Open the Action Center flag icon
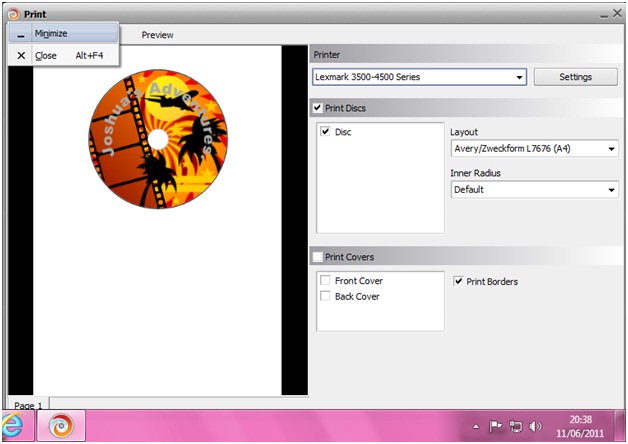The image size is (628, 444). (x=495, y=426)
